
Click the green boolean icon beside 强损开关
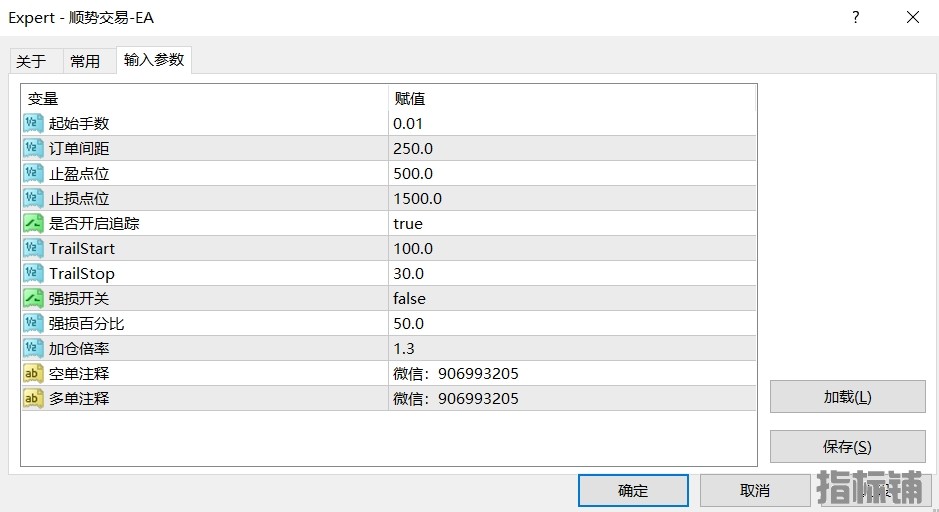click(x=34, y=298)
